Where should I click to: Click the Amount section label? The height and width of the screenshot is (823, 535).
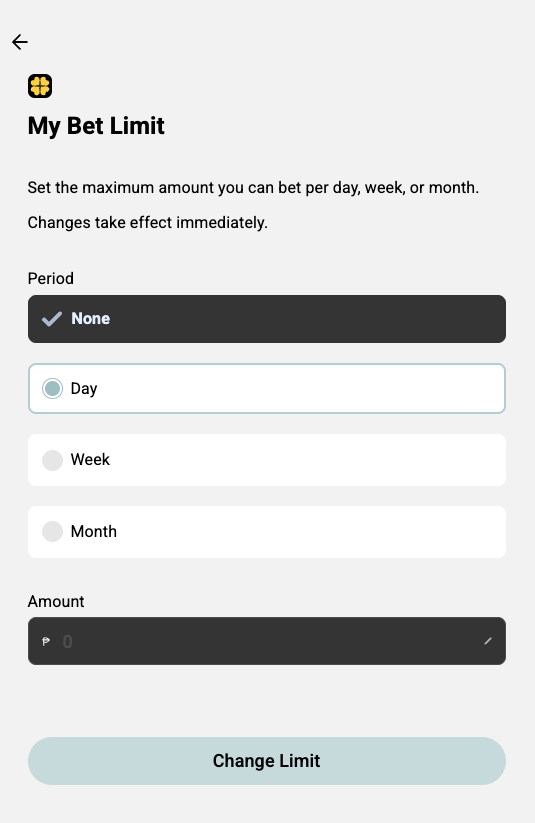(x=56, y=602)
